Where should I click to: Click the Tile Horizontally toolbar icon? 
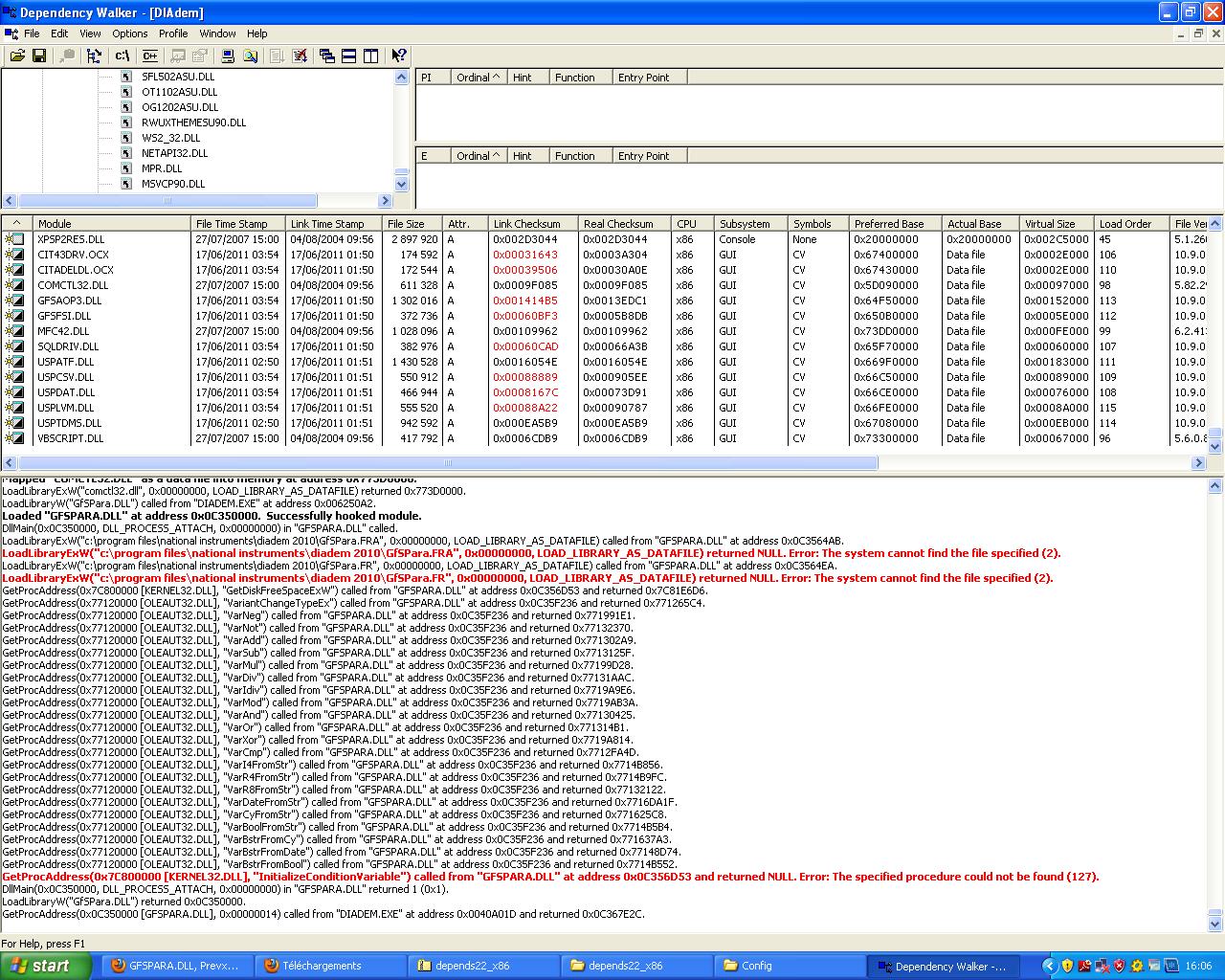coord(349,56)
